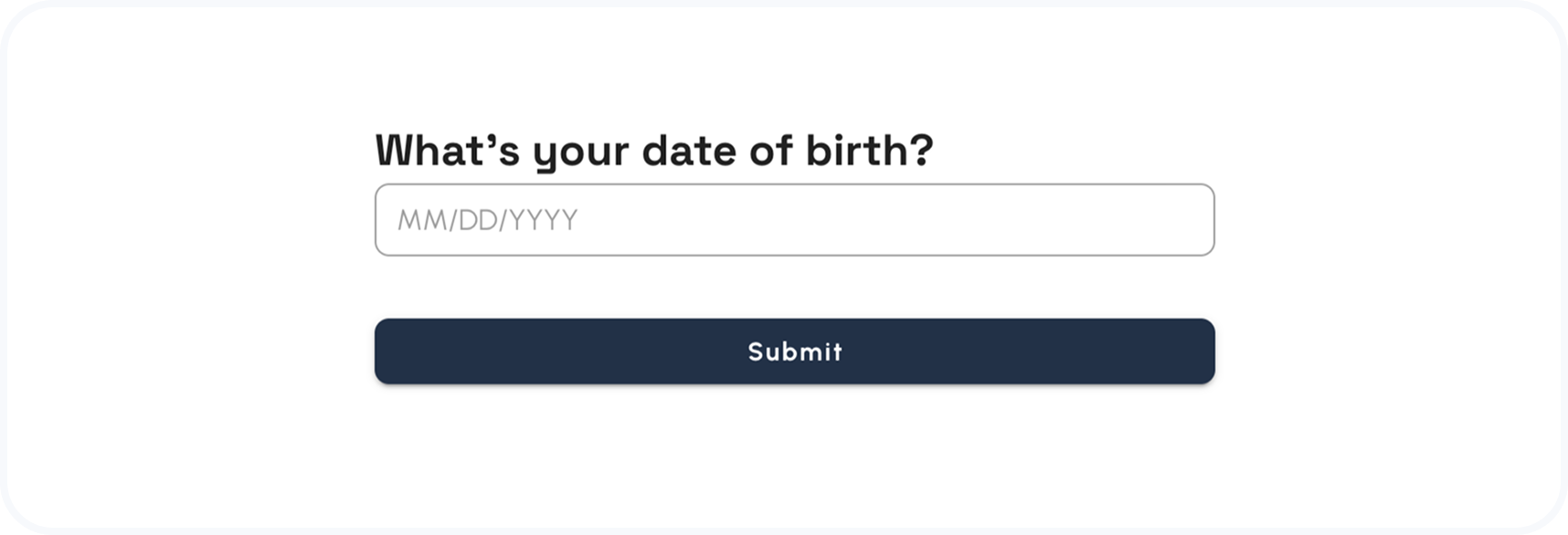Activate the field below the birth date question
Image resolution: width=1568 pixels, height=535 pixels.
tap(794, 220)
